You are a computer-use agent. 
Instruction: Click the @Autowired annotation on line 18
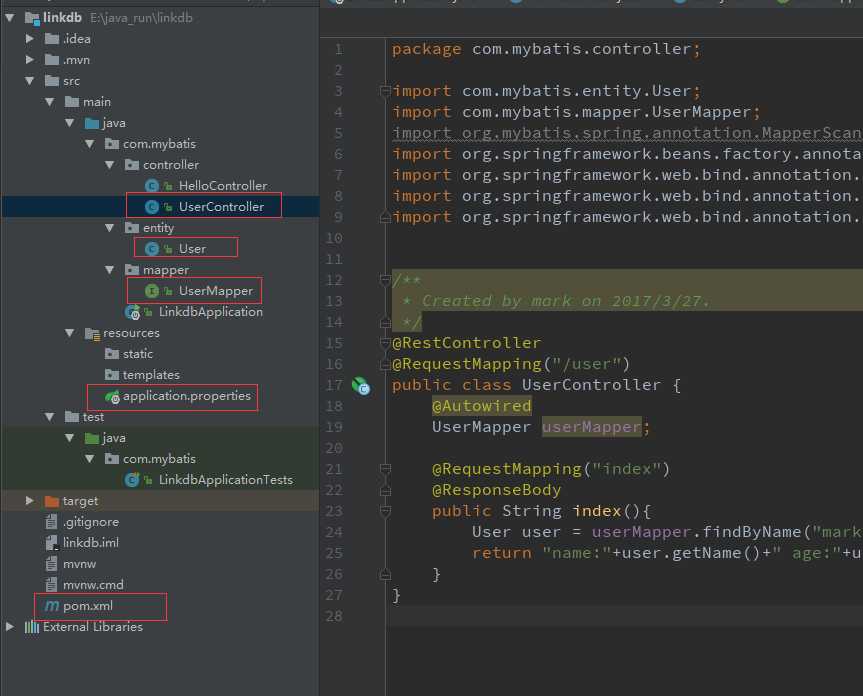pos(482,406)
